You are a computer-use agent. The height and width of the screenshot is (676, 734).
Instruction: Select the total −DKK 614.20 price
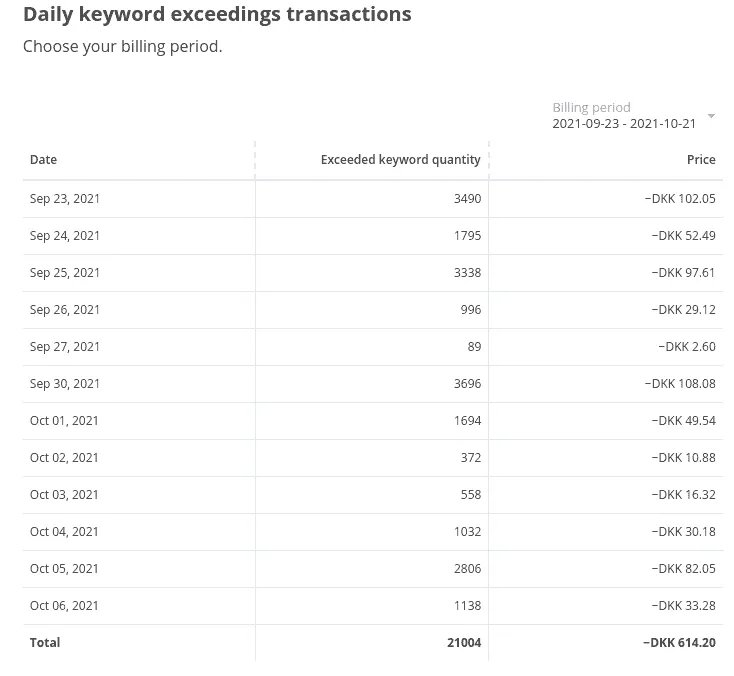679,643
